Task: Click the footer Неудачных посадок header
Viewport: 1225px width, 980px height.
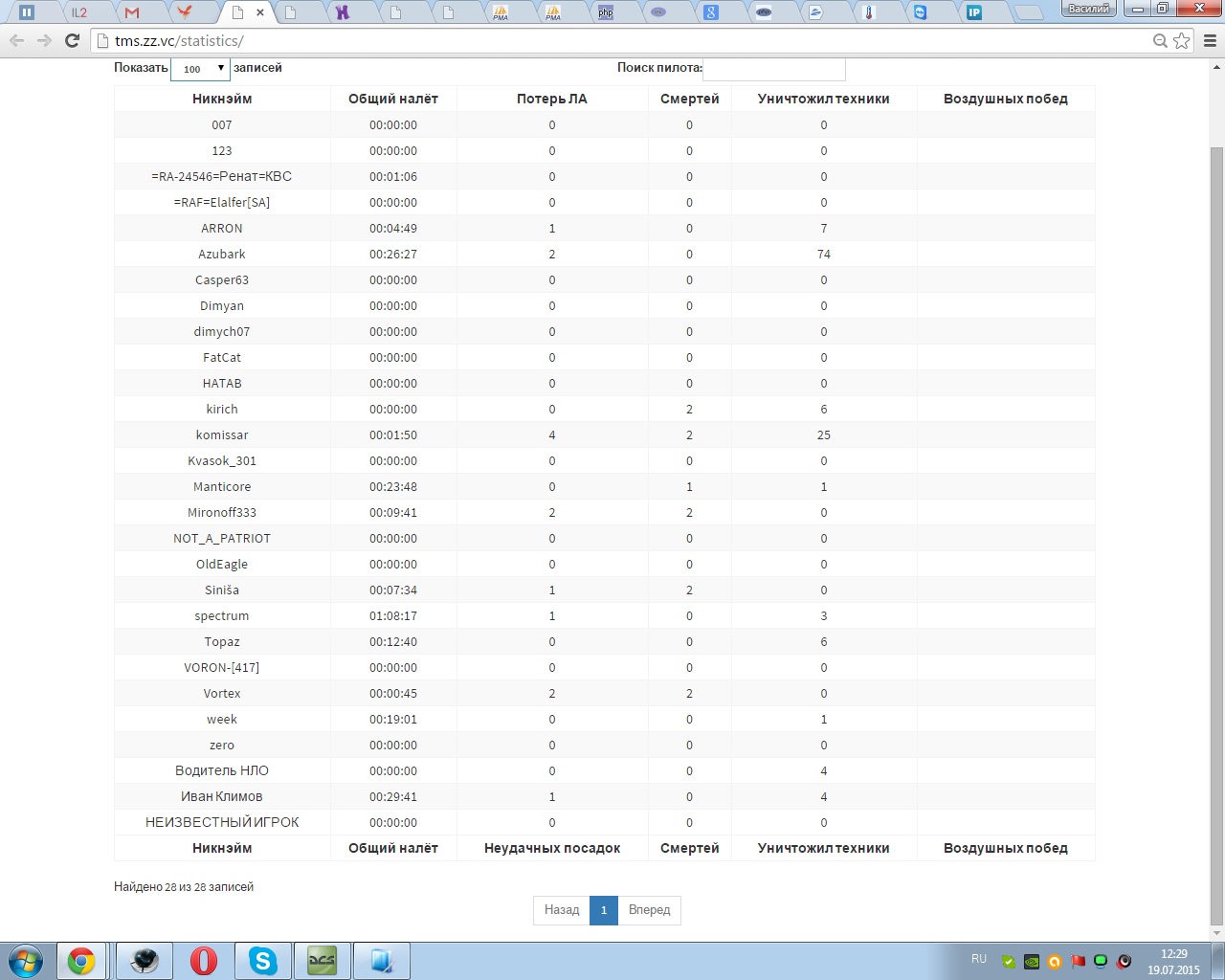Action: [552, 848]
